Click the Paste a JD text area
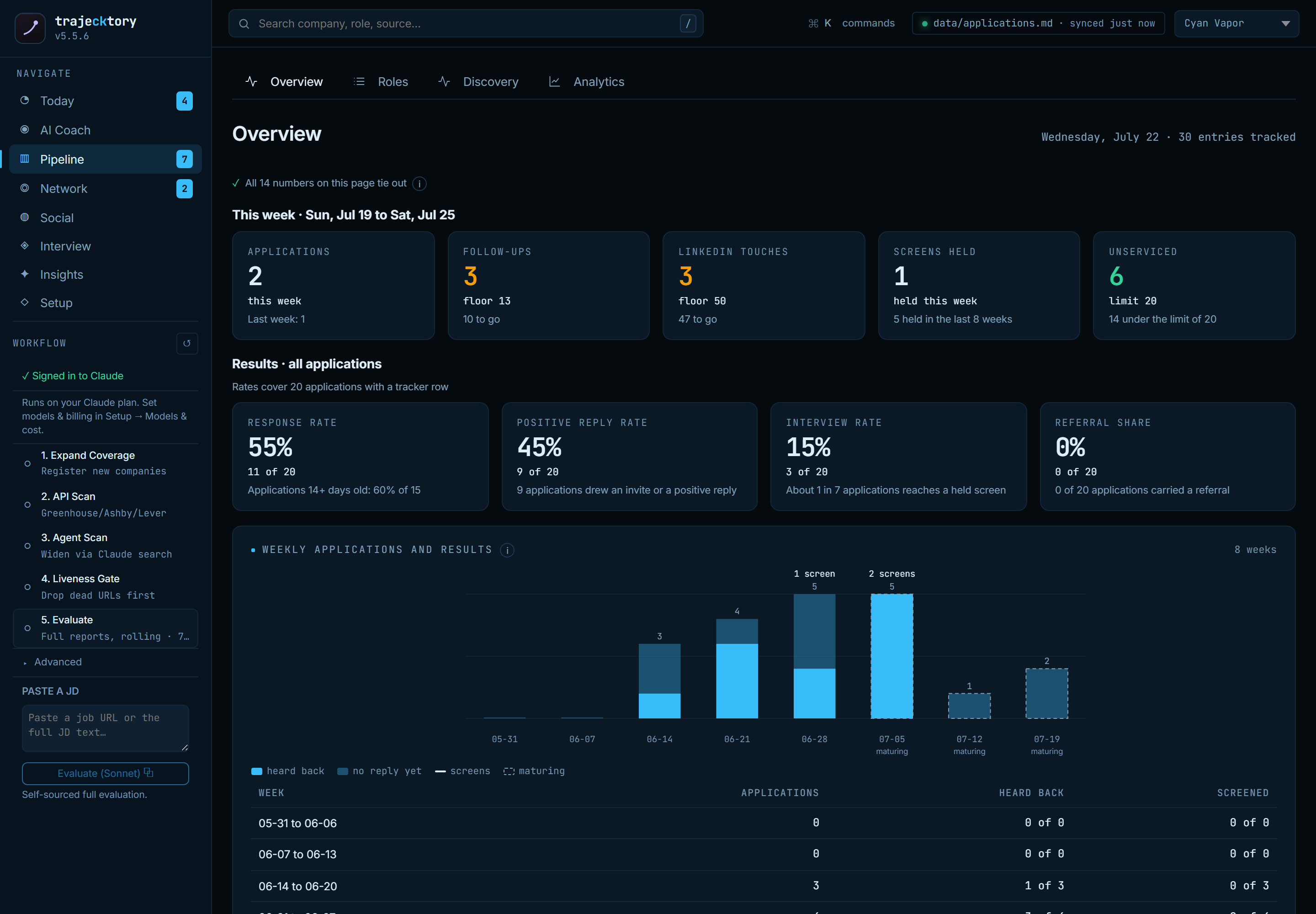 (106, 728)
